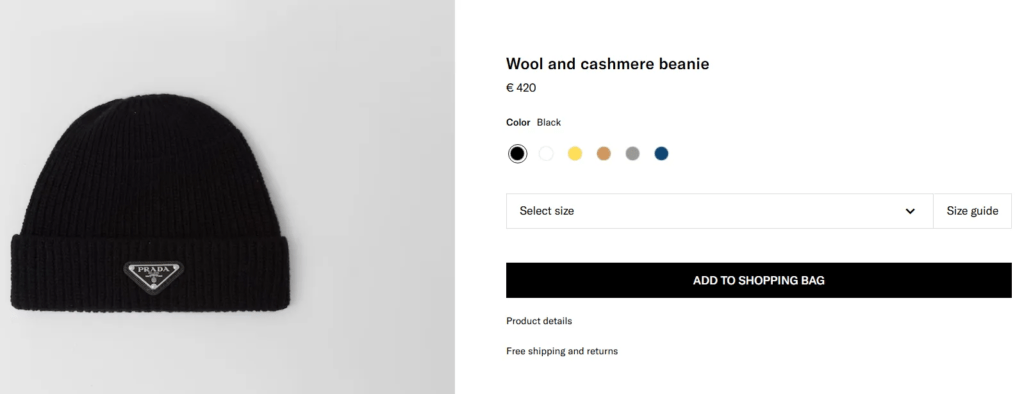This screenshot has height=394, width=1024.
Task: Pick the yellow color option
Action: click(x=575, y=154)
